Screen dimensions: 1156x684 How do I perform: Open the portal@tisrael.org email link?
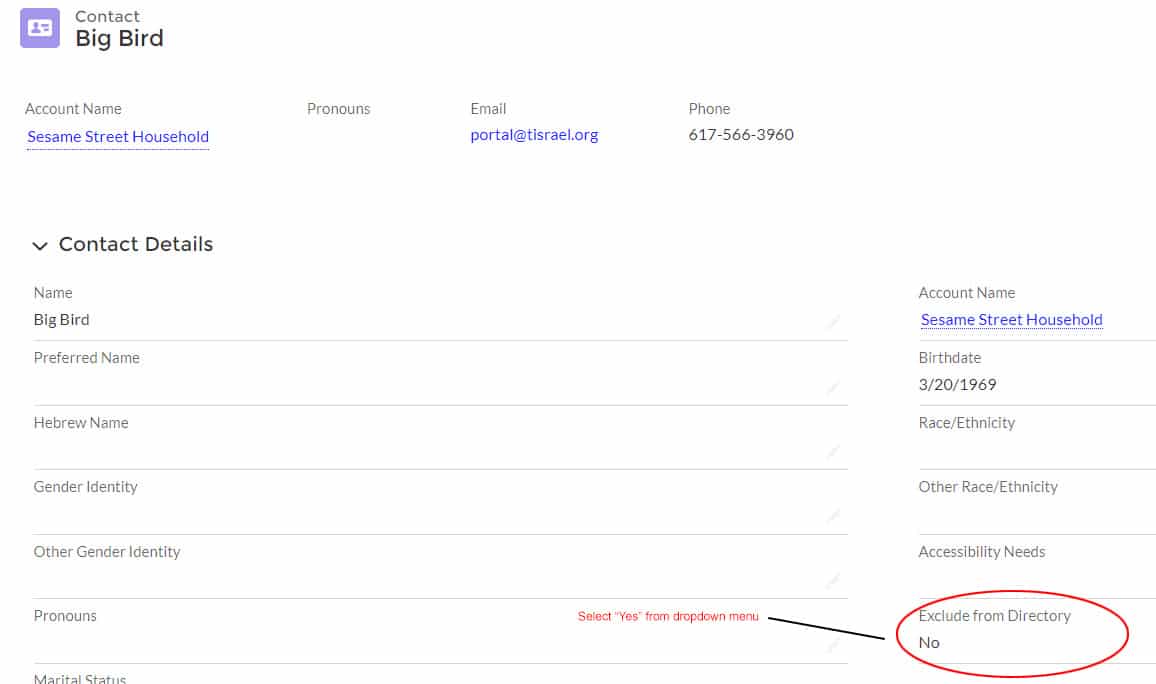[534, 134]
